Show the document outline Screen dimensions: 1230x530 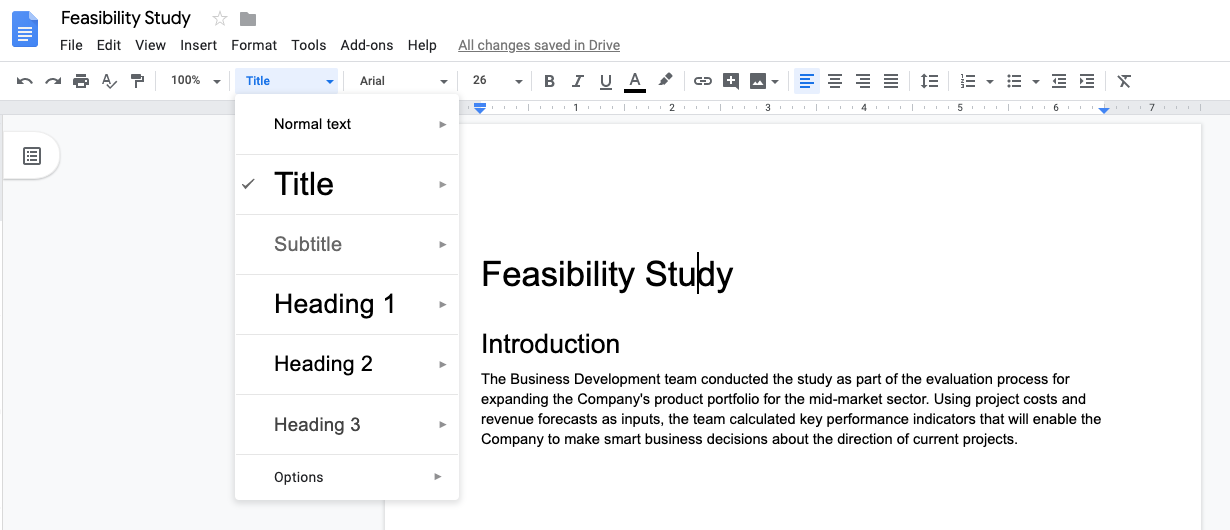[32, 156]
